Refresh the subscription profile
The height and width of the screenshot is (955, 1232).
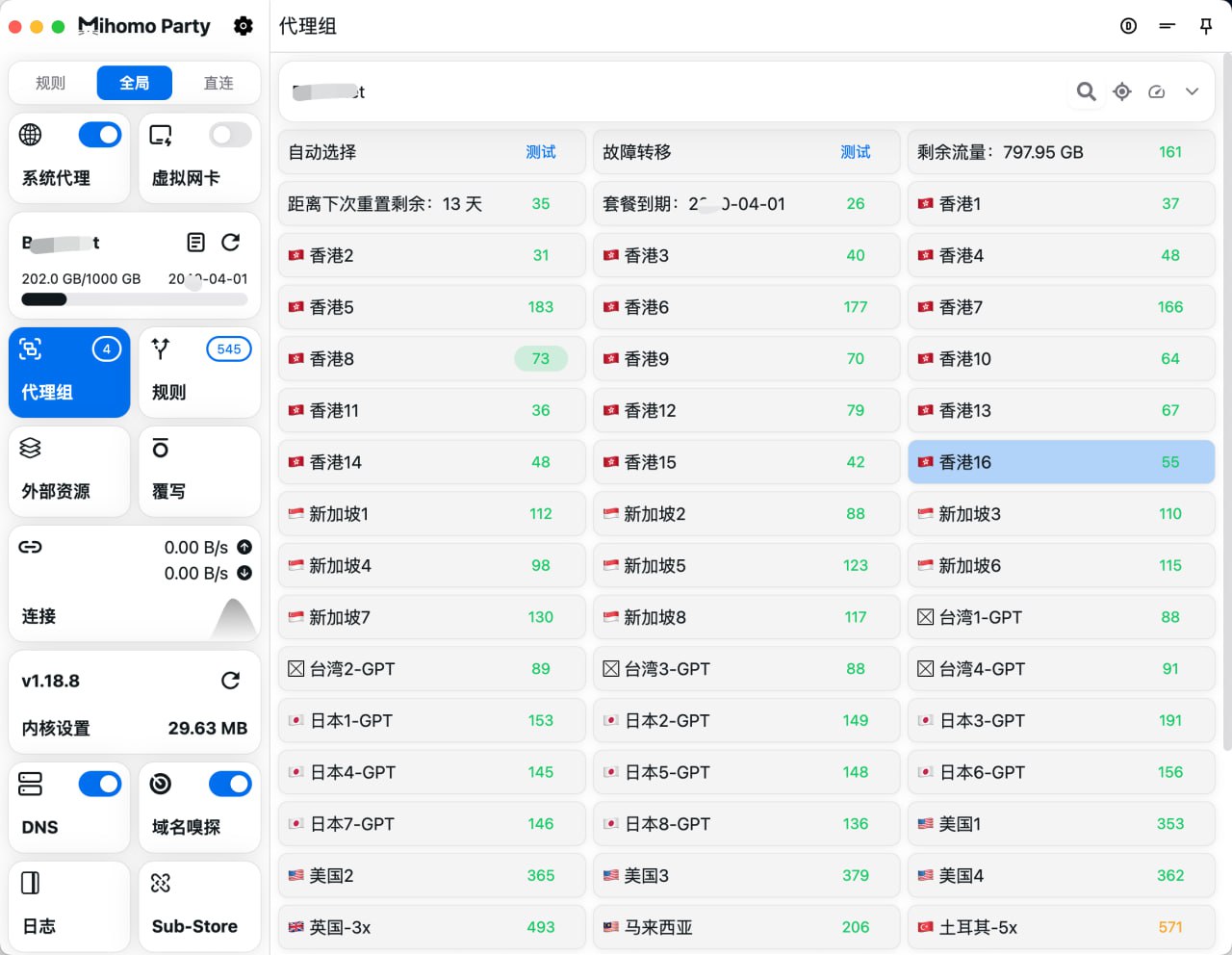[231, 242]
